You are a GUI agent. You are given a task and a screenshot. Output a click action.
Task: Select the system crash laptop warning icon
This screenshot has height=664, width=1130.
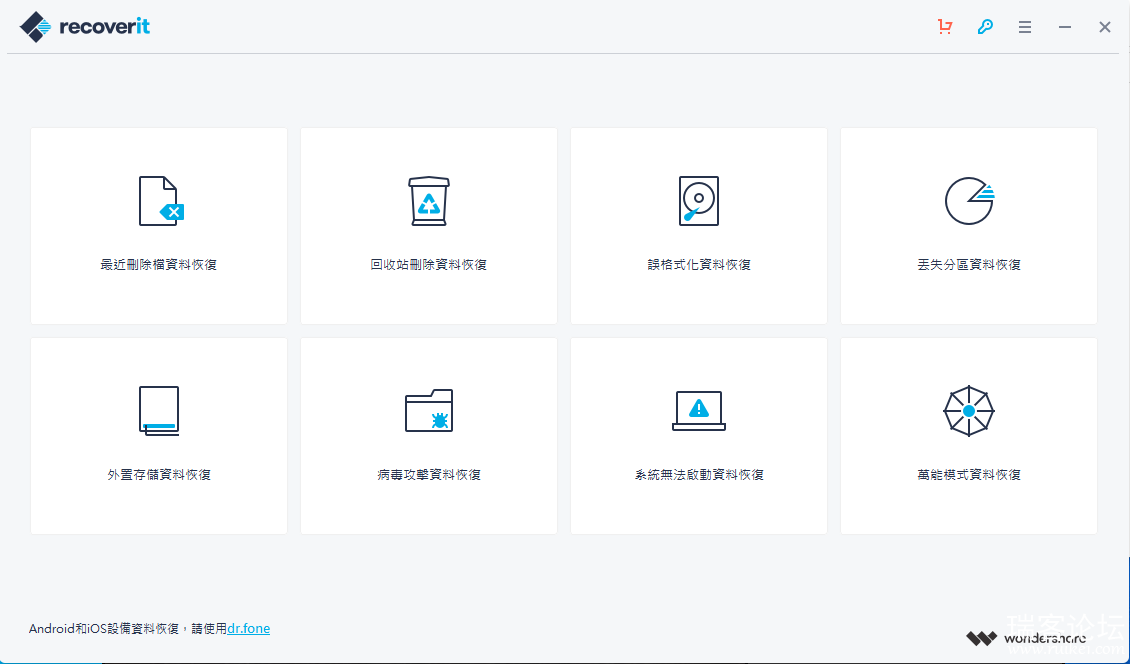698,410
